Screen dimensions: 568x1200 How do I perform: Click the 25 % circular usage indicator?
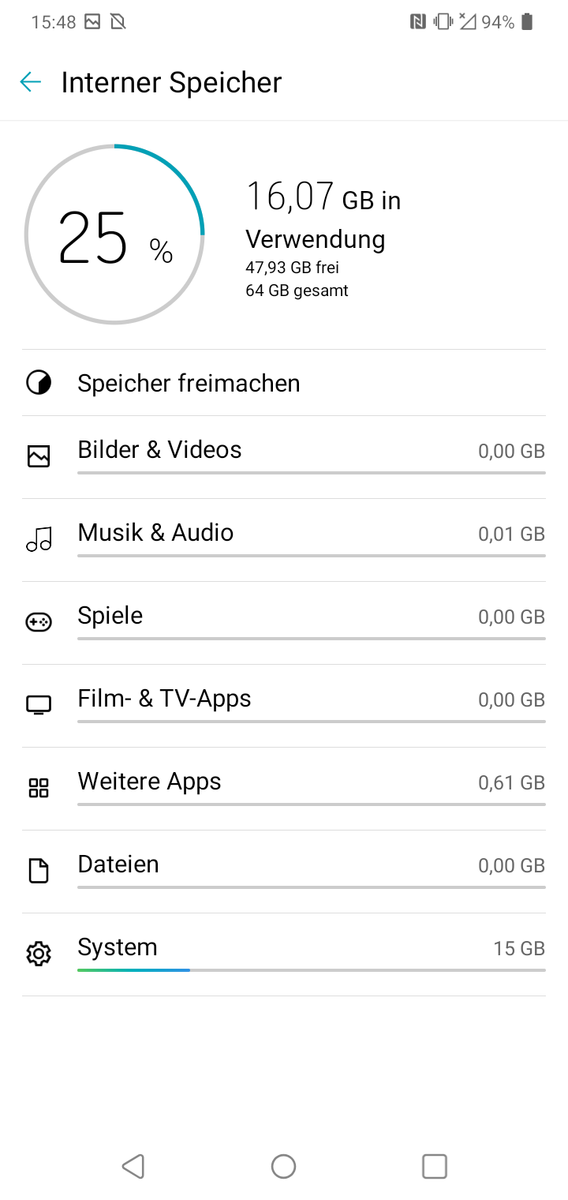[x=114, y=234]
